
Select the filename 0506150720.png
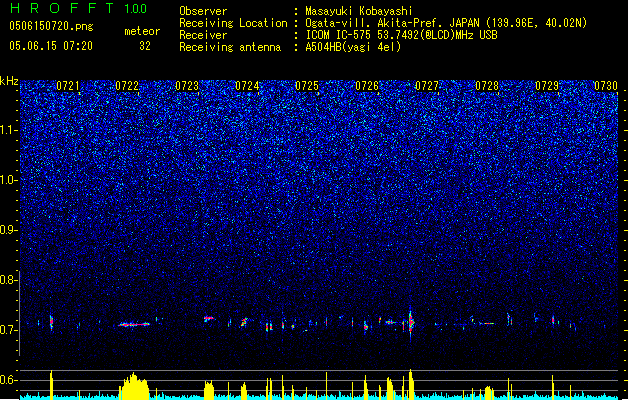[x=51, y=26]
